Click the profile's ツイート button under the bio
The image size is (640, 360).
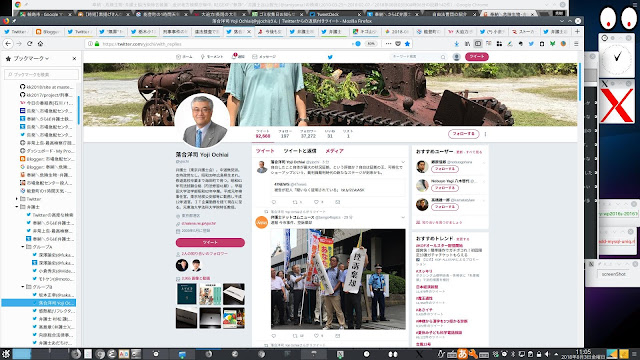(210, 242)
